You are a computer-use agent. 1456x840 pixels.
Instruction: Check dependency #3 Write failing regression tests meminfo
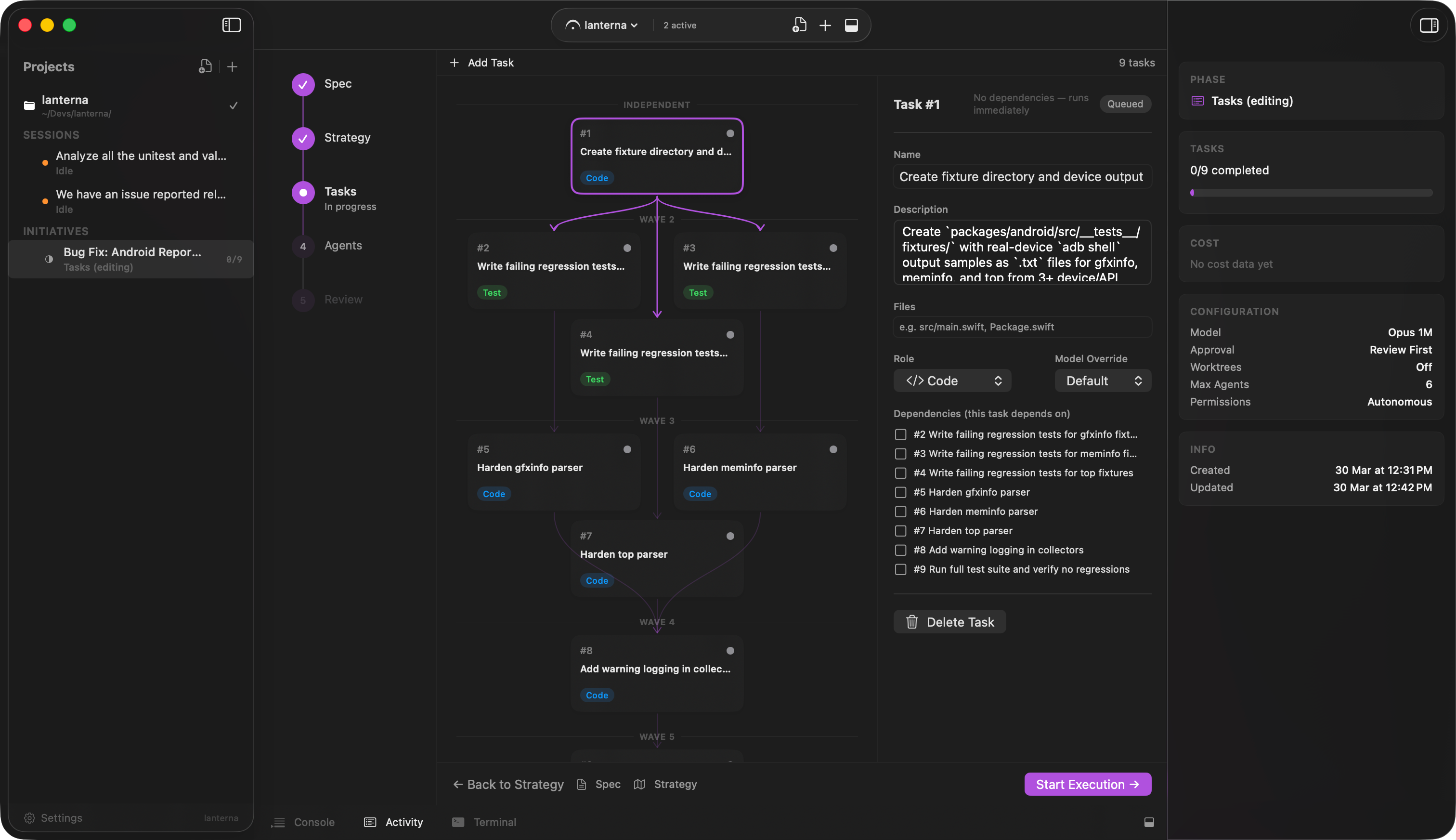click(x=900, y=454)
